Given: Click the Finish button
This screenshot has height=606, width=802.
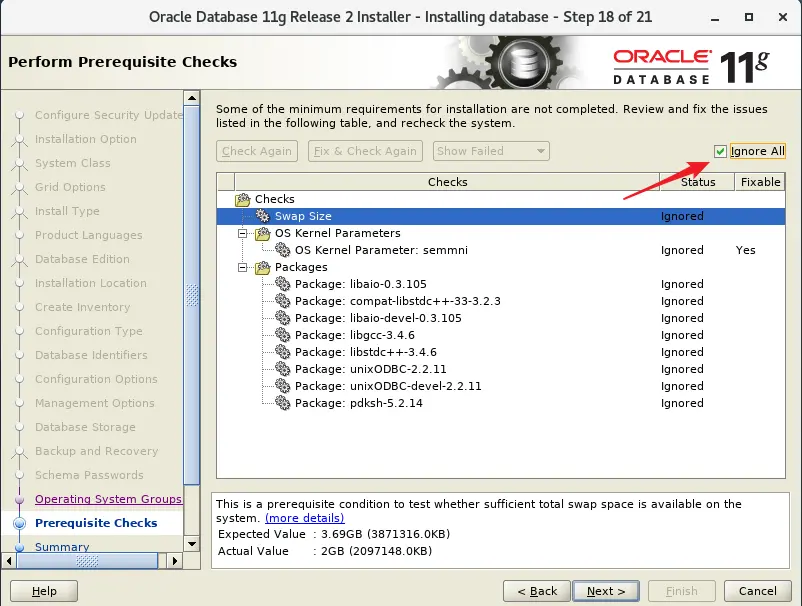Looking at the screenshot, I should (681, 591).
